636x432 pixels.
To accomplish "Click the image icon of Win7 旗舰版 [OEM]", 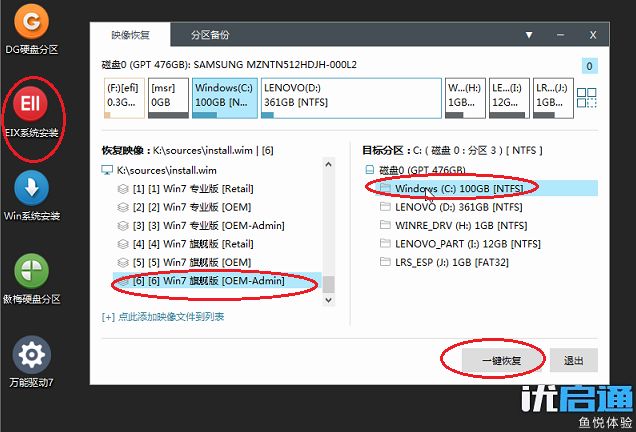I will (x=123, y=262).
